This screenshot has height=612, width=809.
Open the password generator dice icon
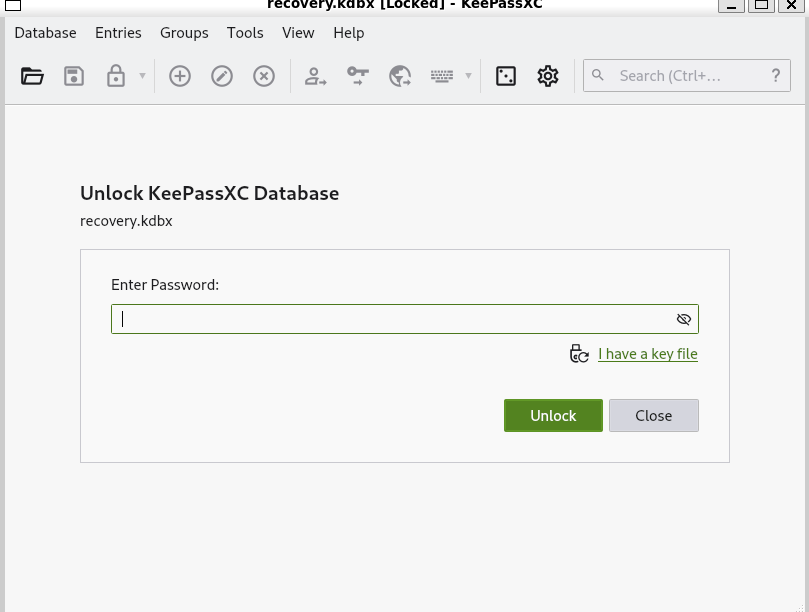(x=506, y=76)
